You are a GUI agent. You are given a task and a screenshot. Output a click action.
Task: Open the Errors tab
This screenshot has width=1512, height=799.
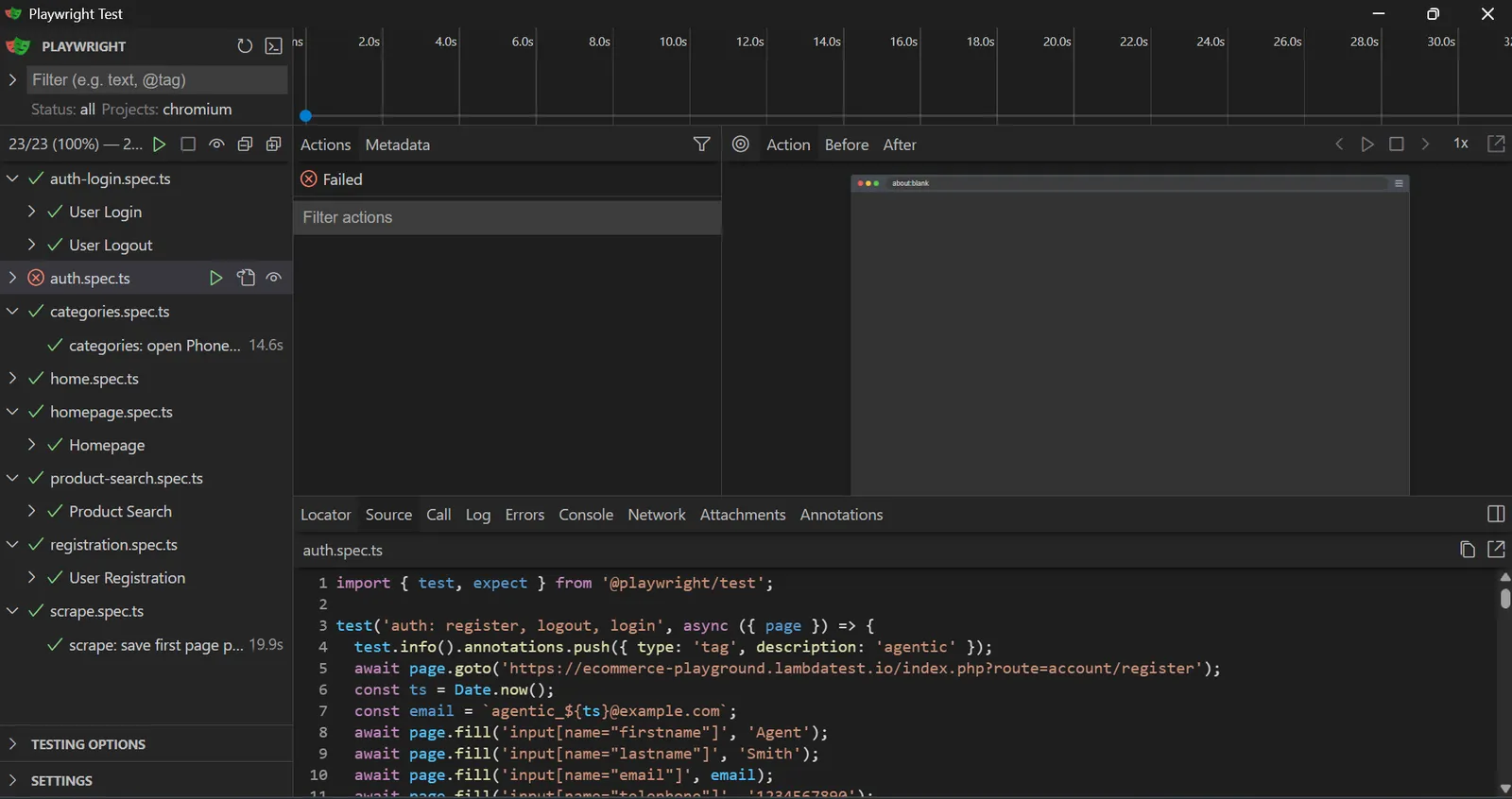[524, 515]
